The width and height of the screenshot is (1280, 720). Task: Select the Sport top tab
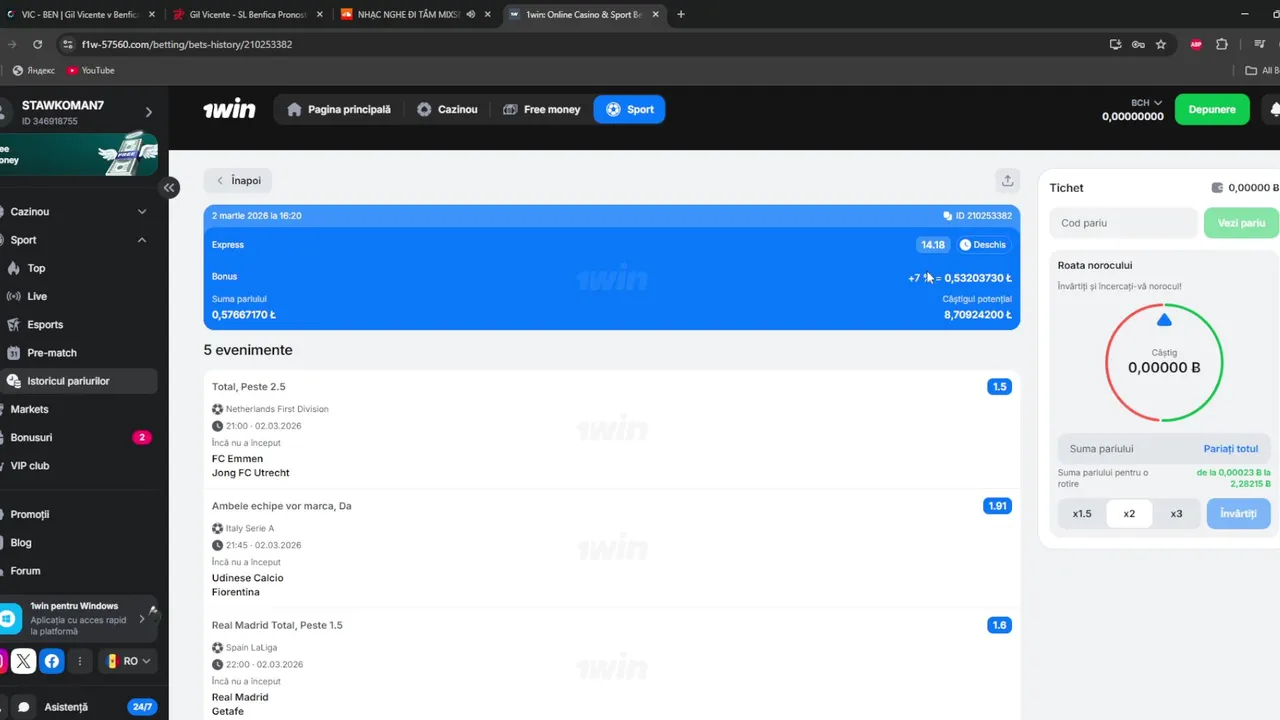click(629, 109)
